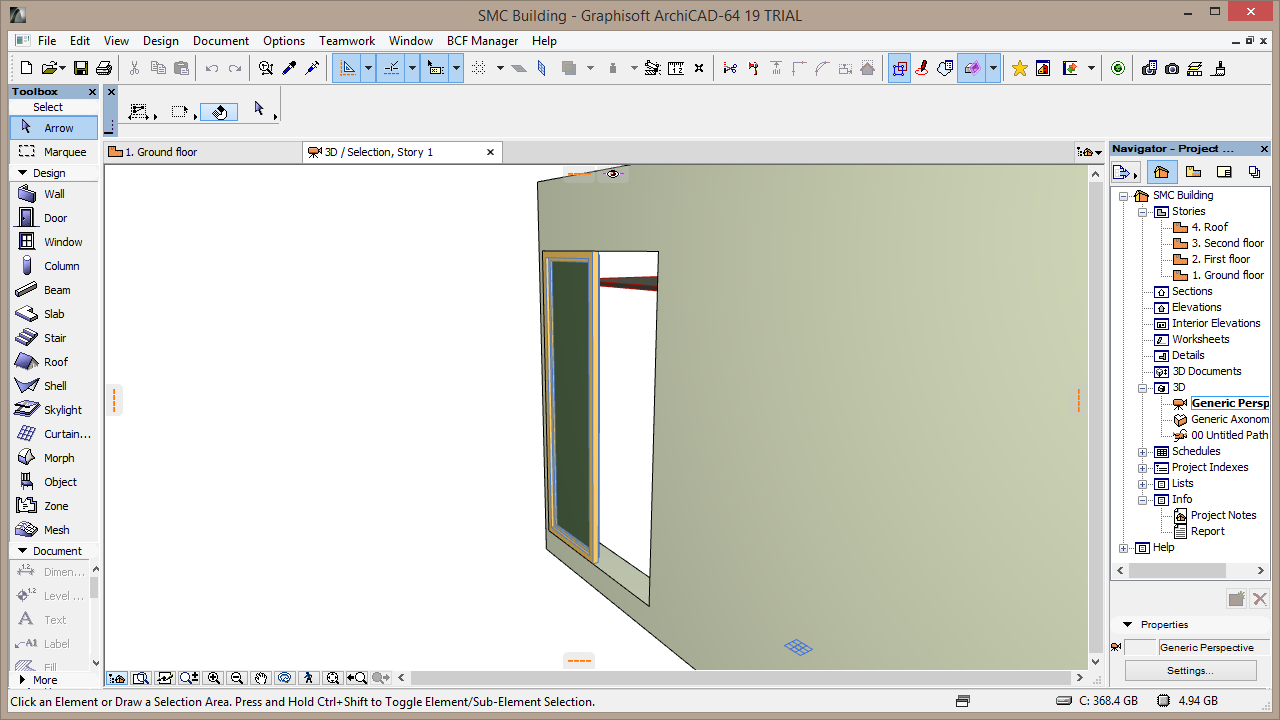Activate the Pan hand tool
Image resolution: width=1280 pixels, height=720 pixels.
[x=261, y=678]
